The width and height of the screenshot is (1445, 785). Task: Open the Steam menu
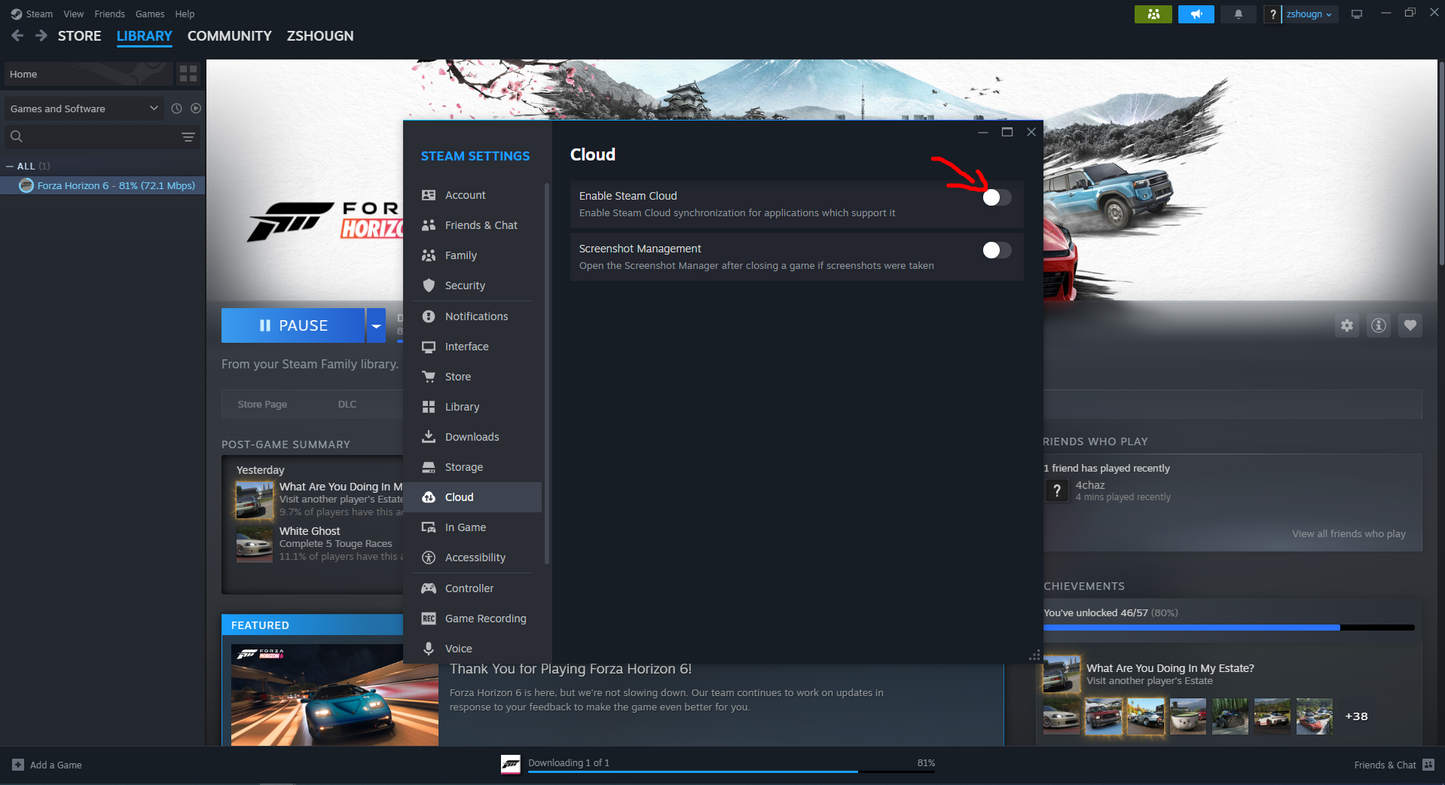pyautogui.click(x=39, y=14)
